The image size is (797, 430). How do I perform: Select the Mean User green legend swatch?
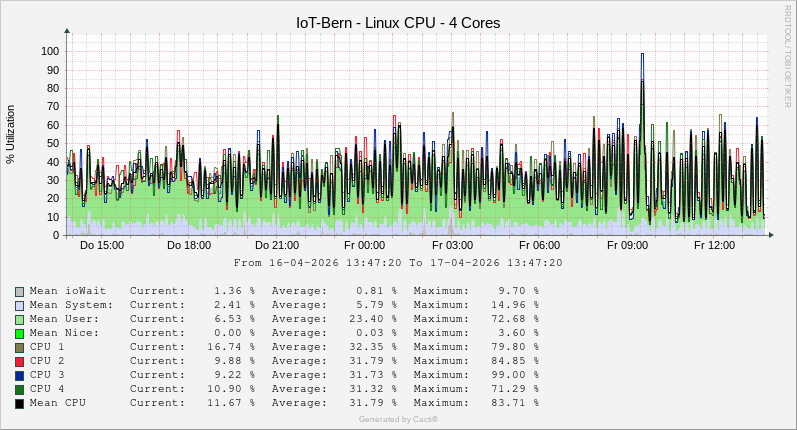tap(20, 319)
